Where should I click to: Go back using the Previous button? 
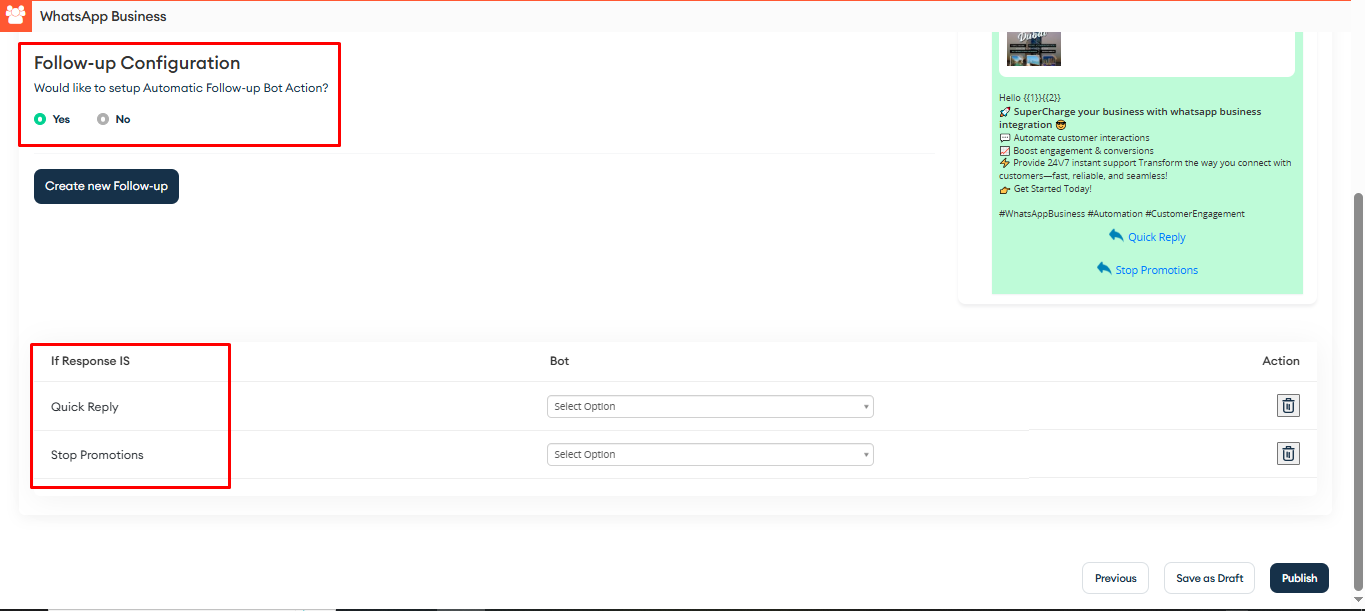1115,578
